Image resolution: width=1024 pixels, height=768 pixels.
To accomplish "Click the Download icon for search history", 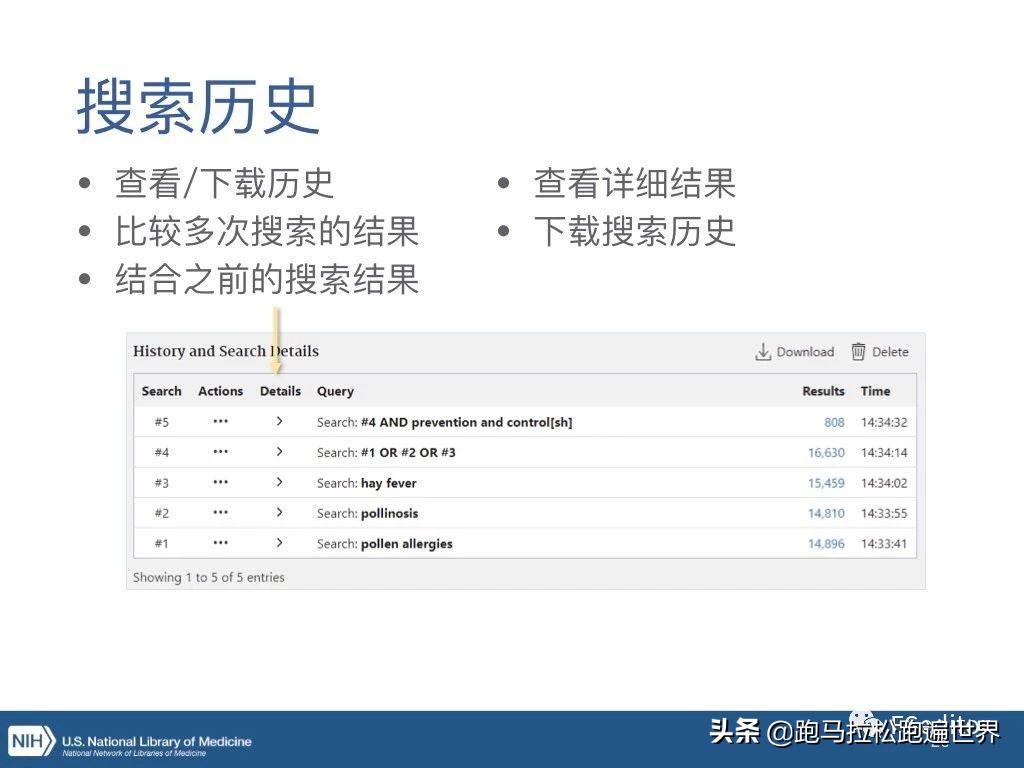I will (793, 351).
